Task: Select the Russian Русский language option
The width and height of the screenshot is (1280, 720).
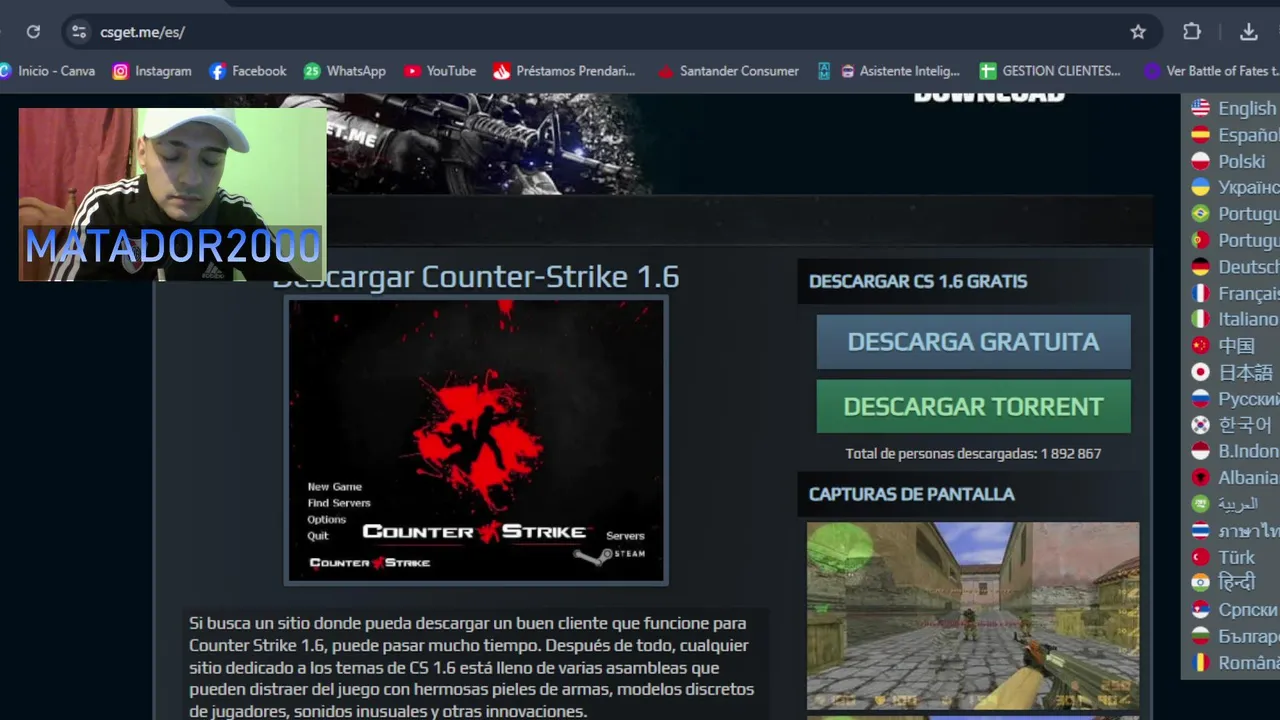Action: (x=1235, y=399)
